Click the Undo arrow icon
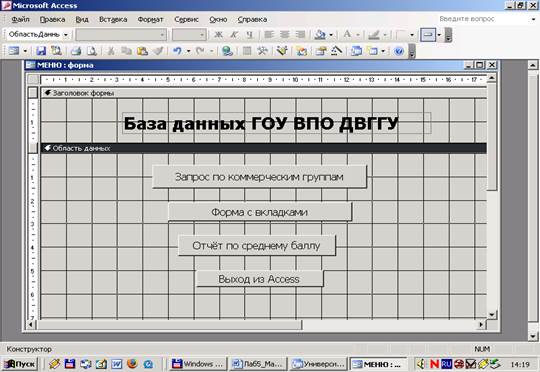This screenshot has width=540, height=372. 177,51
